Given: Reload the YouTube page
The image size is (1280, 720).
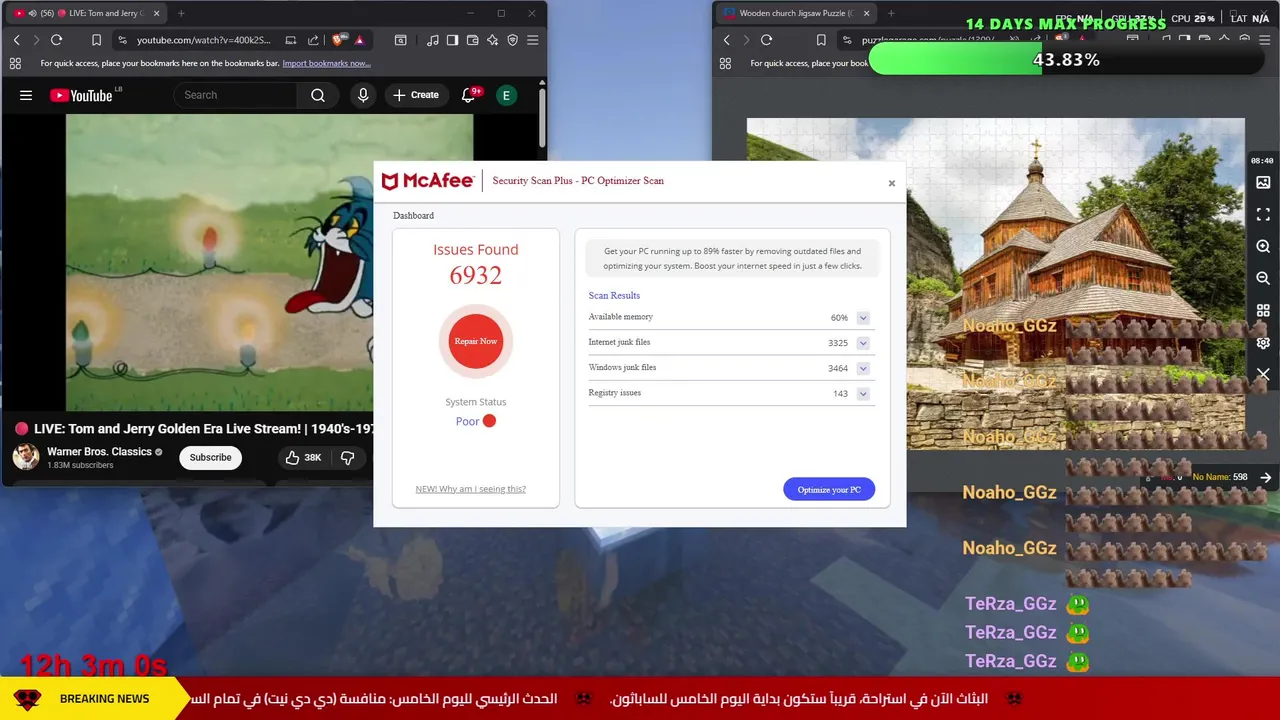Looking at the screenshot, I should 56,40.
